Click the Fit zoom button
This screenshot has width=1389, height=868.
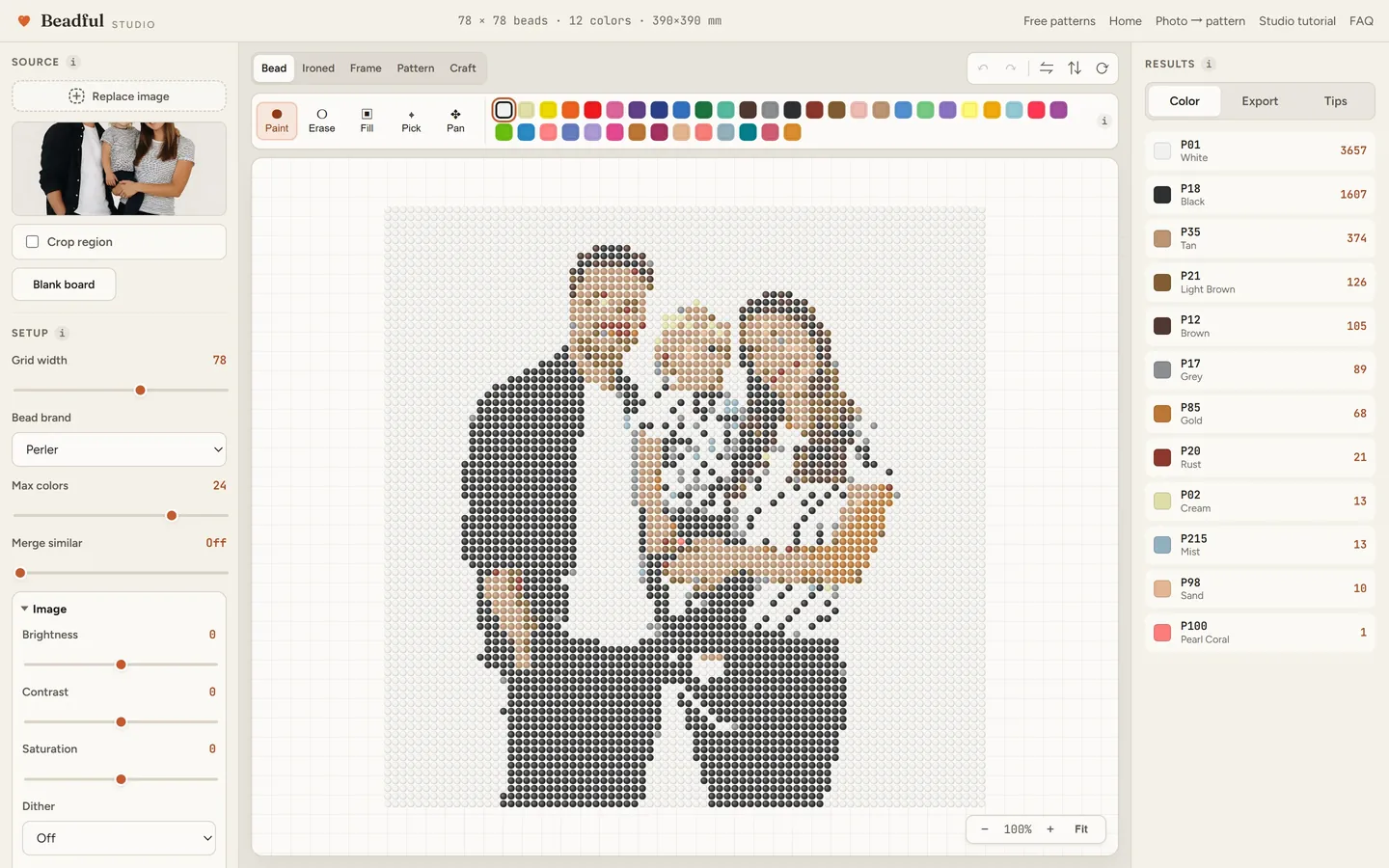coord(1081,829)
